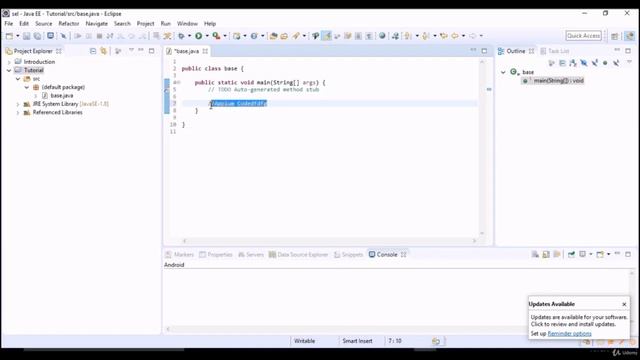This screenshot has height=360, width=640.
Task: Click the Quick Access field
Action: [584, 36]
